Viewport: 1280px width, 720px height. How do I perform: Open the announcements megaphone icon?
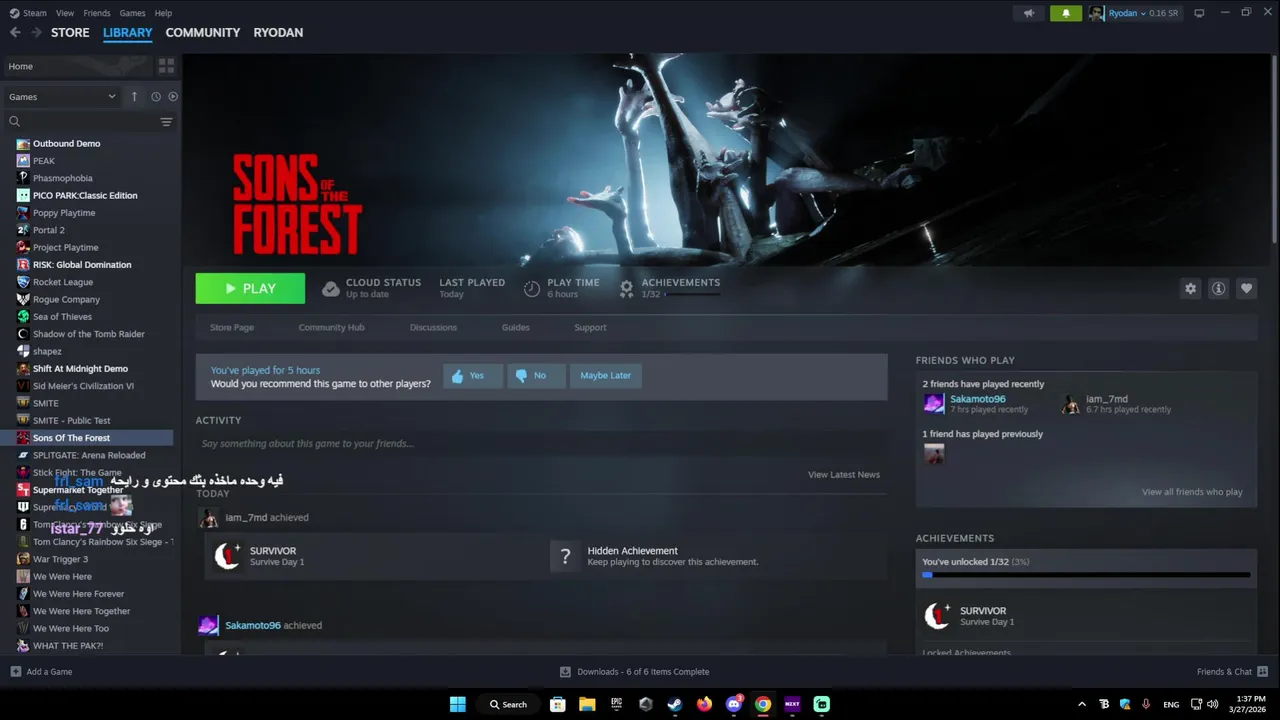1028,13
